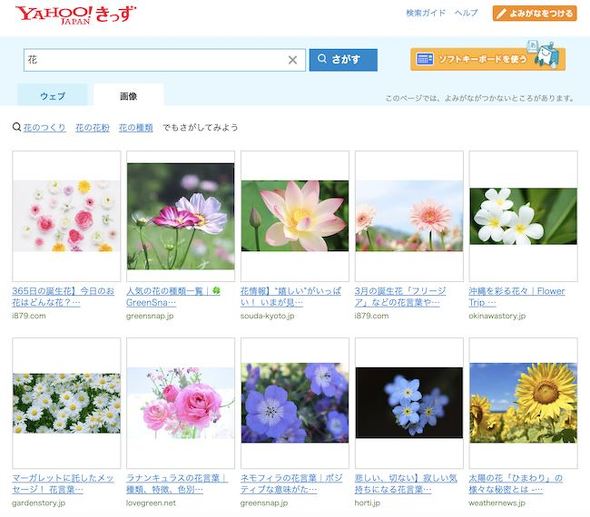Click the よみがなをつける pencil button

tap(535, 14)
